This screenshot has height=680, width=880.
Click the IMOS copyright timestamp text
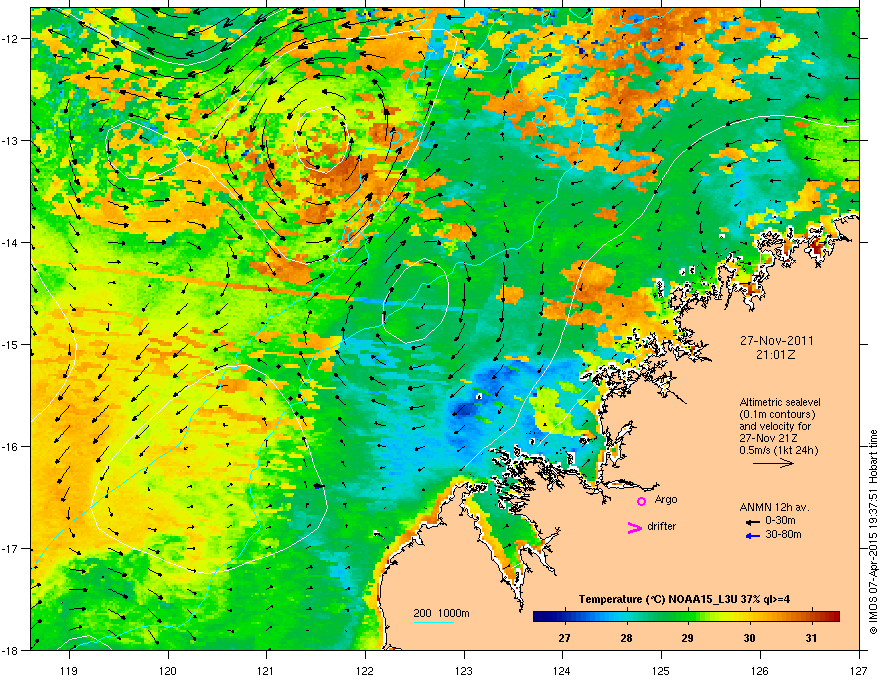tap(873, 532)
